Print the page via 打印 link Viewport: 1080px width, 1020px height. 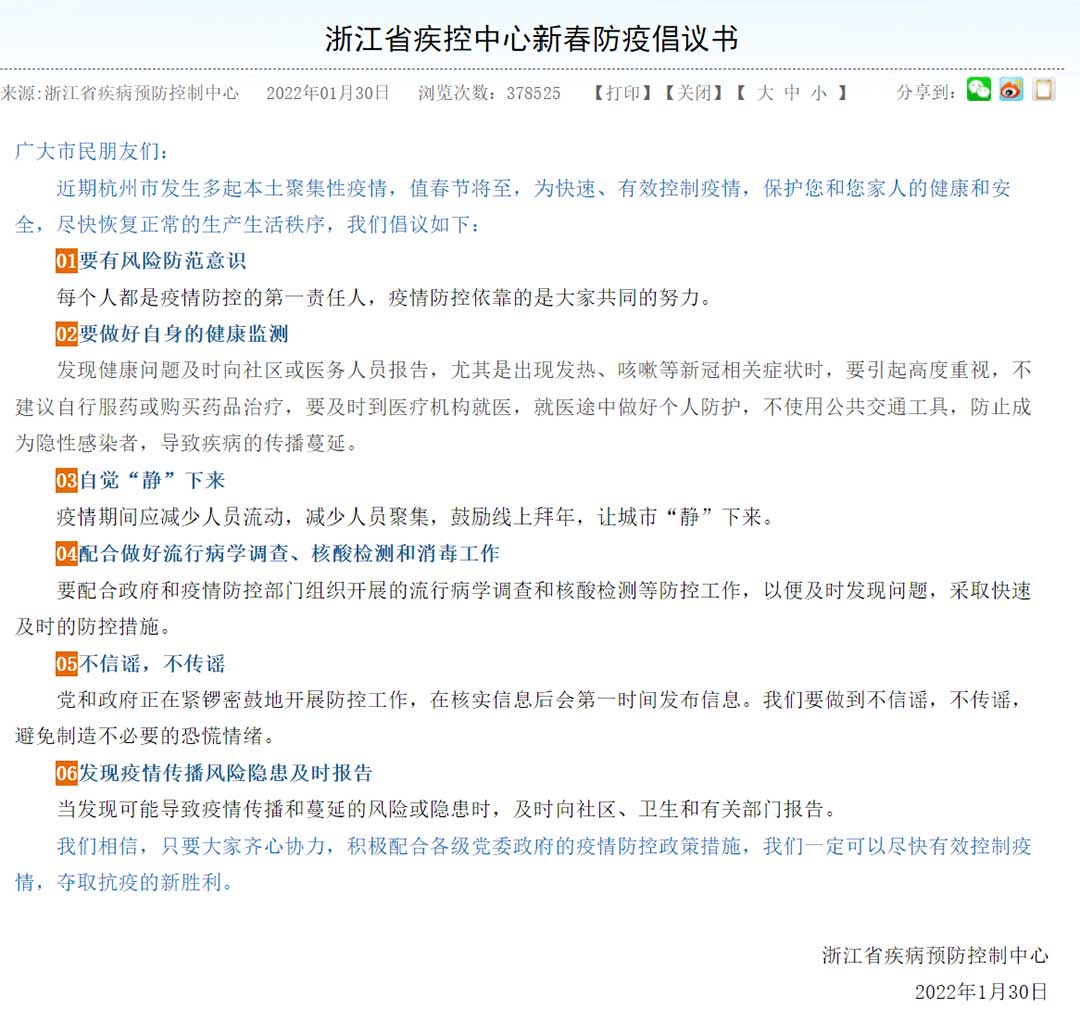(623, 92)
